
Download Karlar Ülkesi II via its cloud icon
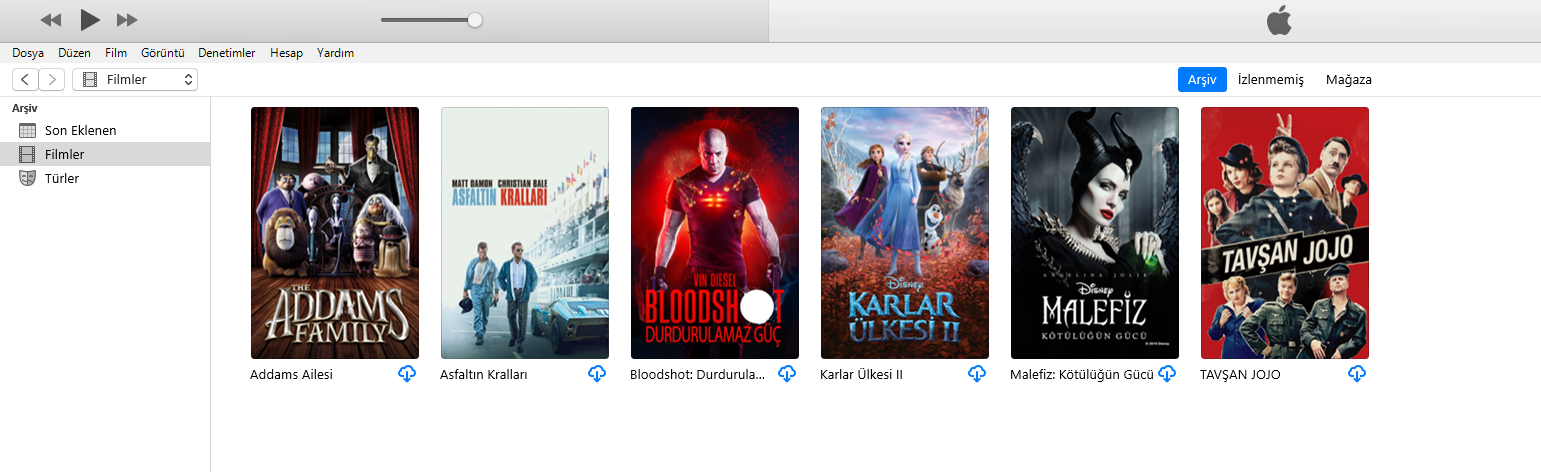tap(977, 374)
